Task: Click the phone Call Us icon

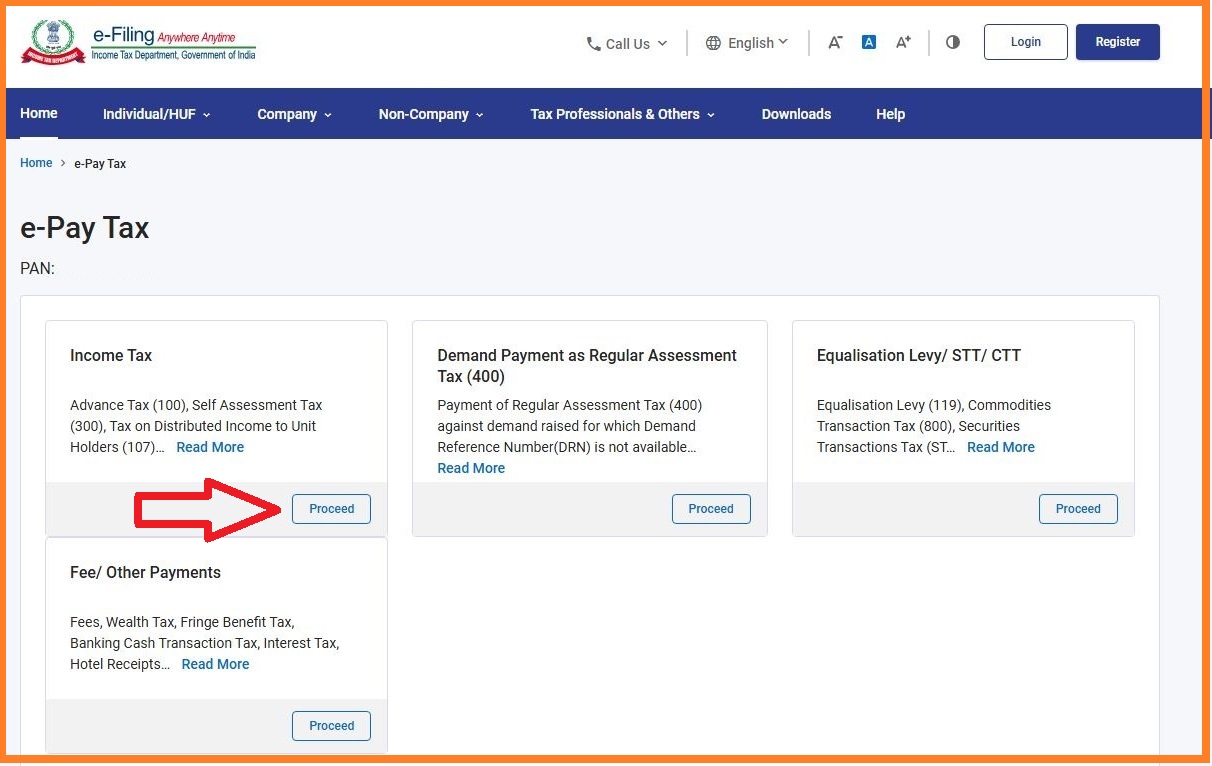Action: [594, 44]
